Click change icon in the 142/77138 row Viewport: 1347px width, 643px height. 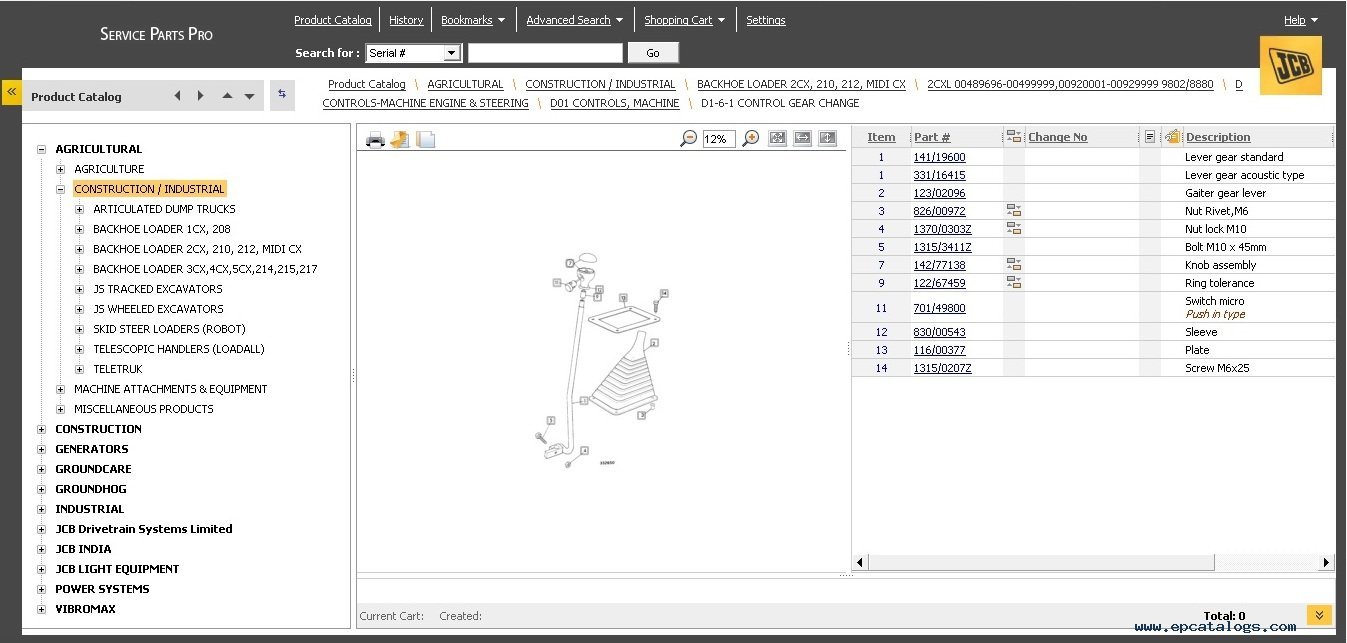point(1014,265)
